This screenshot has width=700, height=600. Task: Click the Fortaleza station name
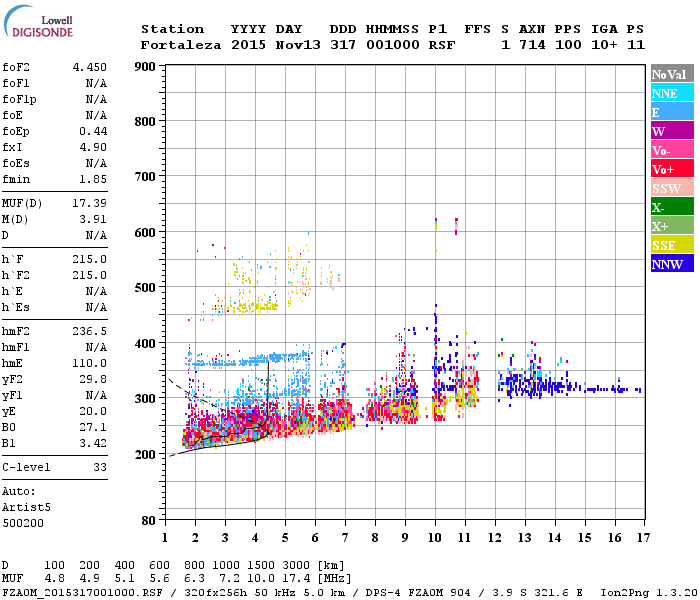[181, 45]
